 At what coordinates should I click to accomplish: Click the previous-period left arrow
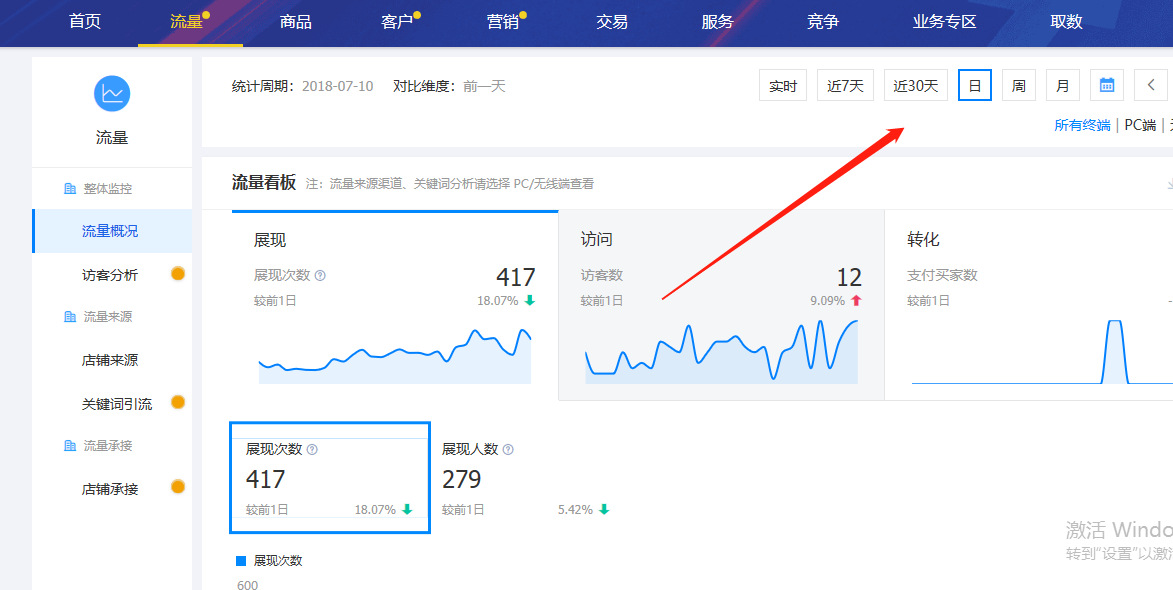pyautogui.click(x=1151, y=85)
